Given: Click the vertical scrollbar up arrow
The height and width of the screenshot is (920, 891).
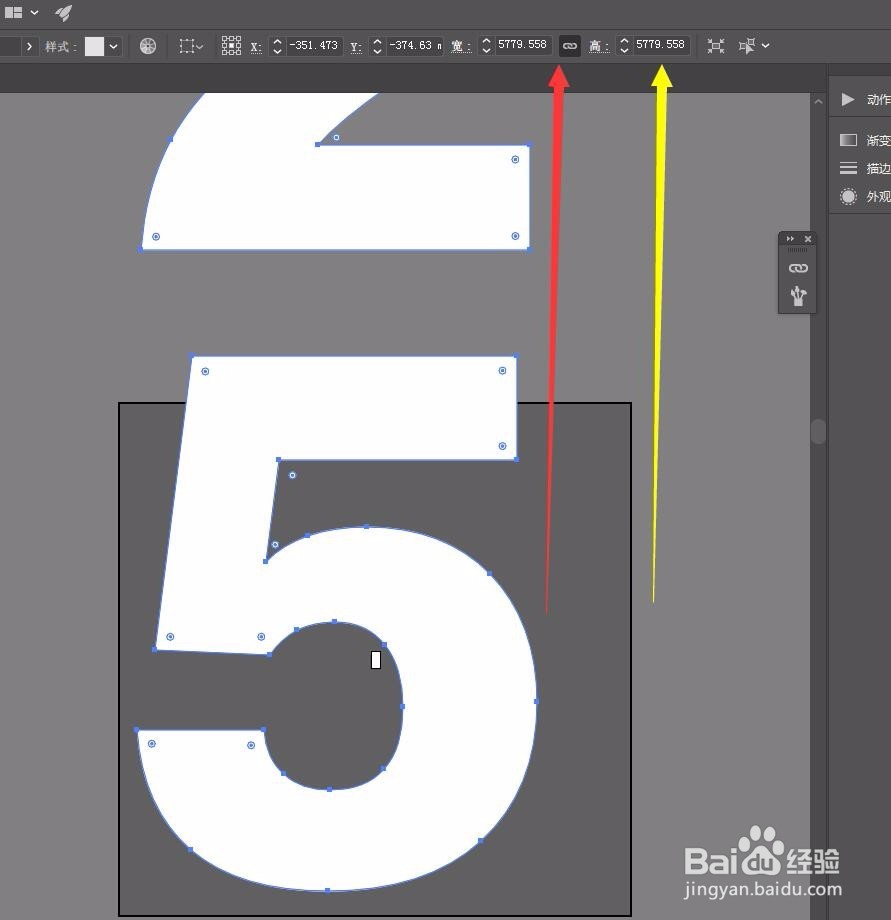Looking at the screenshot, I should pyautogui.click(x=818, y=102).
